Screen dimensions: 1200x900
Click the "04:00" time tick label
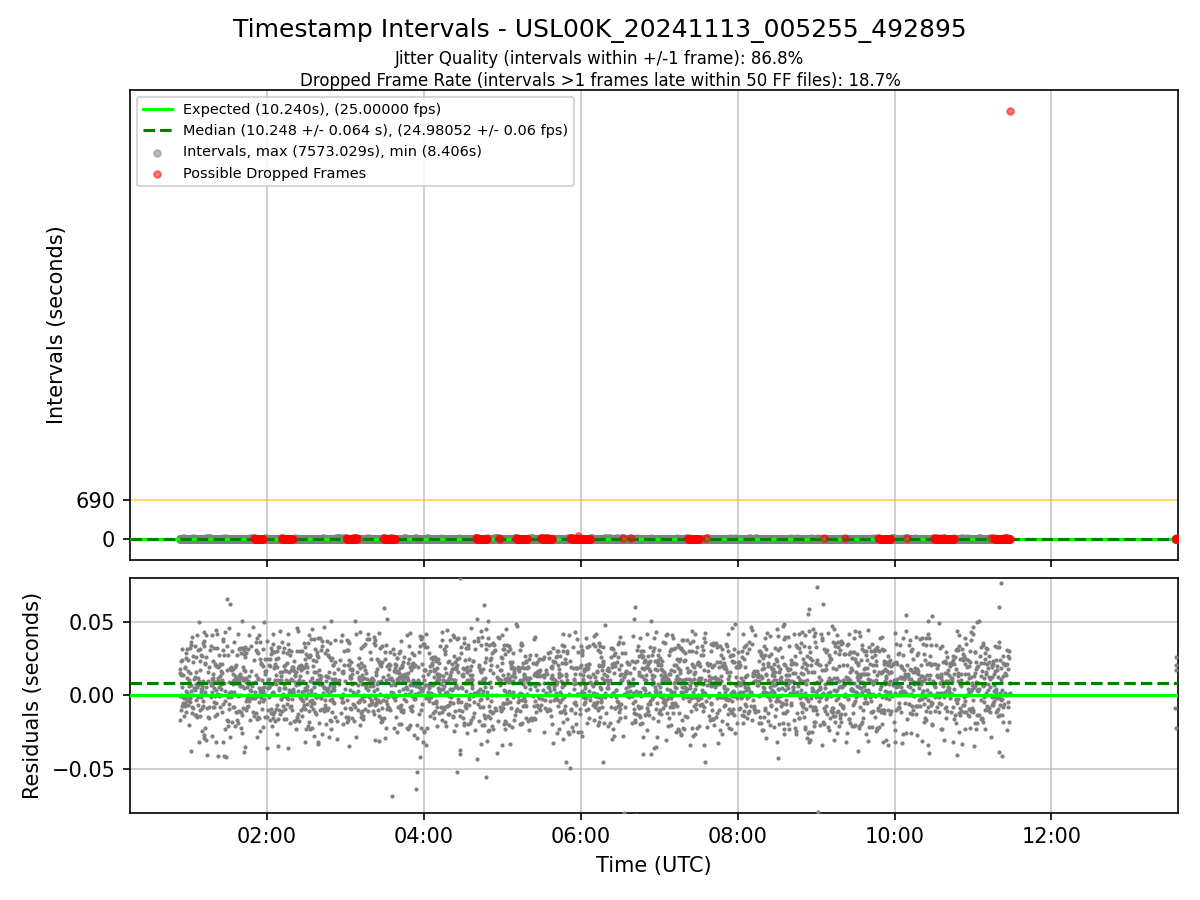[x=424, y=834]
